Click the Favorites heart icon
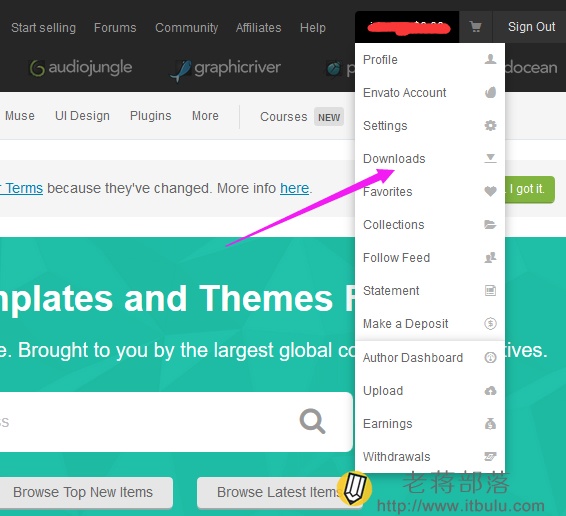 490,191
